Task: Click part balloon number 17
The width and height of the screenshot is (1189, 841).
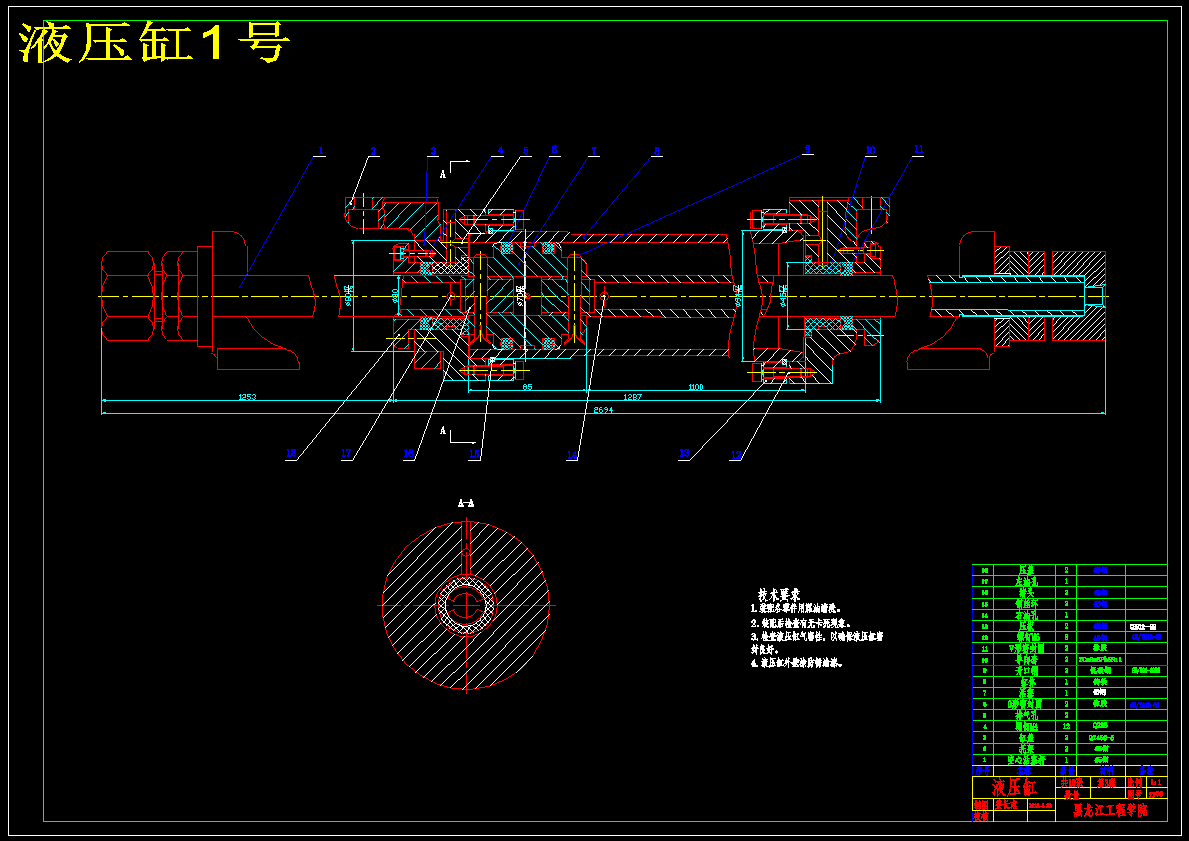Action: [347, 454]
